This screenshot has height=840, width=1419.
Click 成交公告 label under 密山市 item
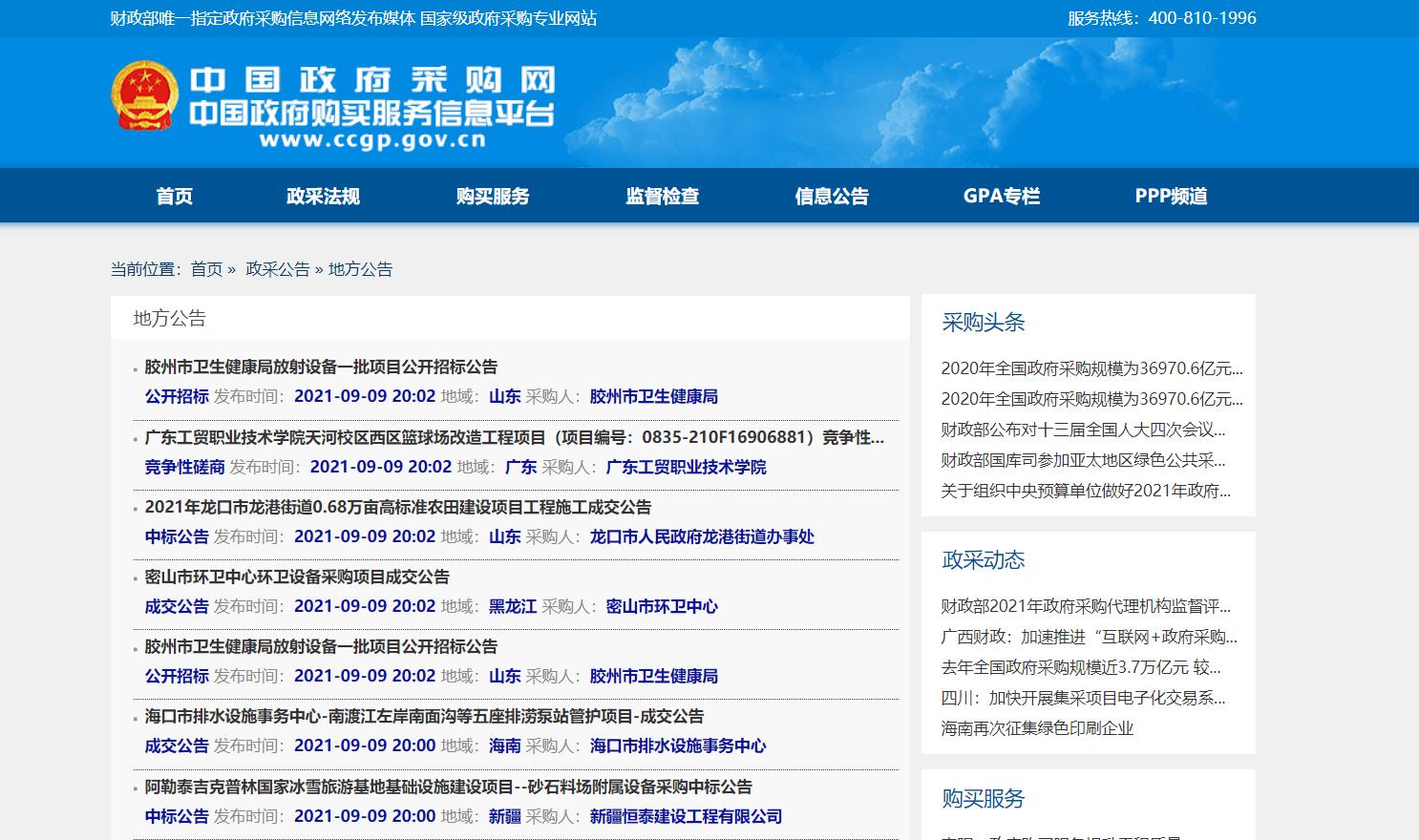click(177, 606)
